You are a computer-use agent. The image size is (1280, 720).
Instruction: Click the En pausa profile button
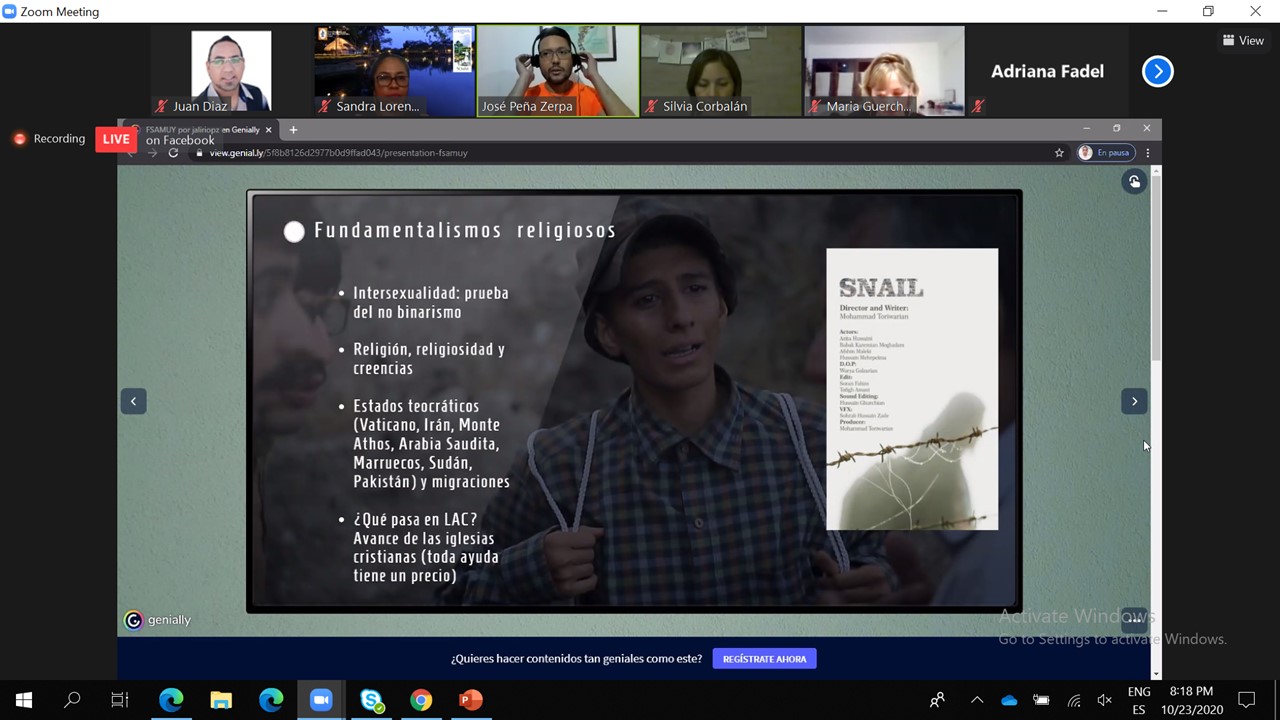pos(1105,153)
